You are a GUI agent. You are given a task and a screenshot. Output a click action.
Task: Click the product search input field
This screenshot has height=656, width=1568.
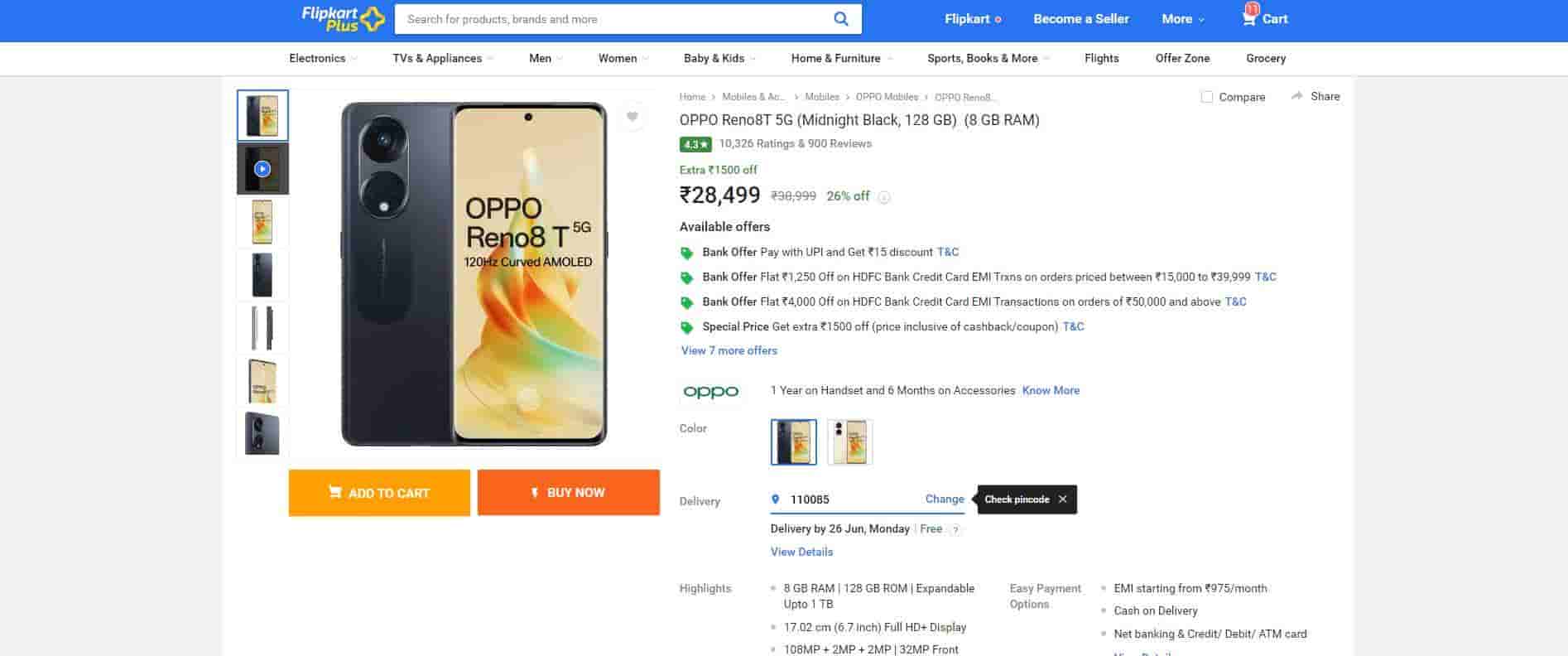click(613, 19)
